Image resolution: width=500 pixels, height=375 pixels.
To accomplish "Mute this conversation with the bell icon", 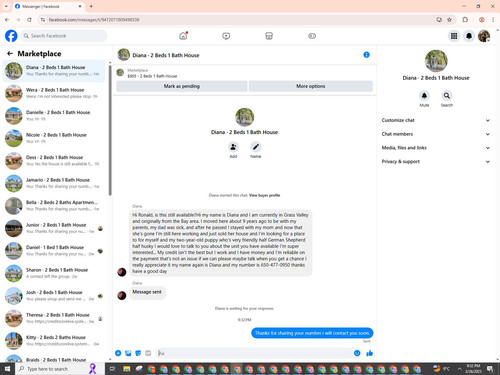I will pyautogui.click(x=424, y=96).
